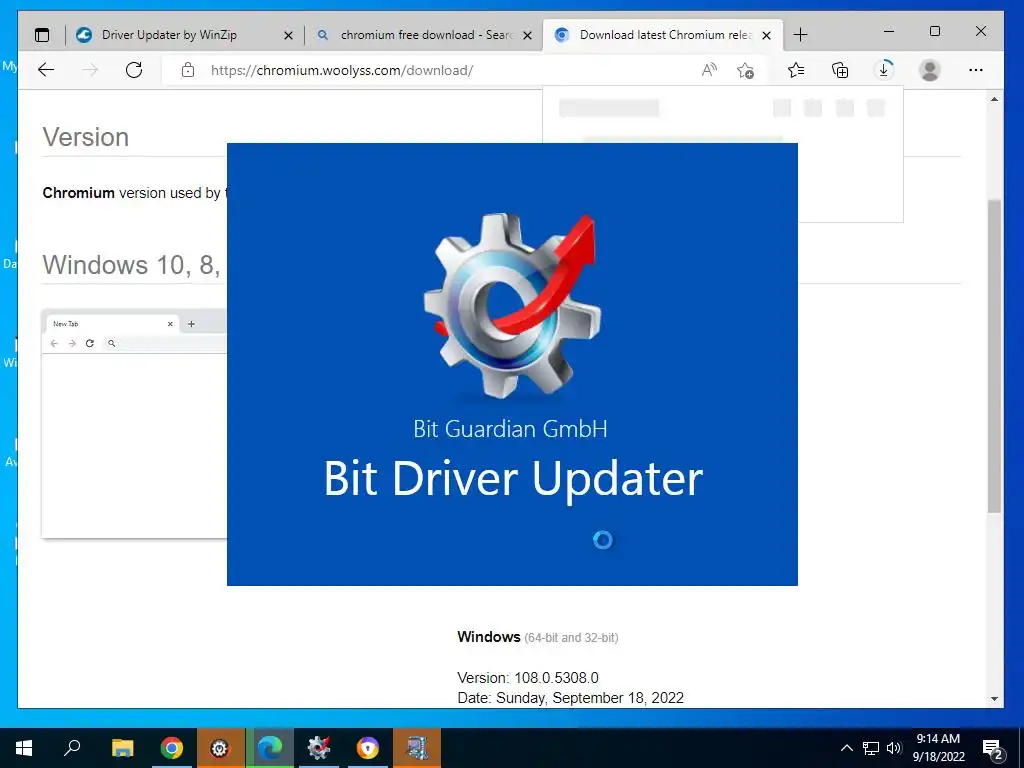Screen dimensions: 1024x768
Task: Click the network tray icon
Action: click(871, 748)
